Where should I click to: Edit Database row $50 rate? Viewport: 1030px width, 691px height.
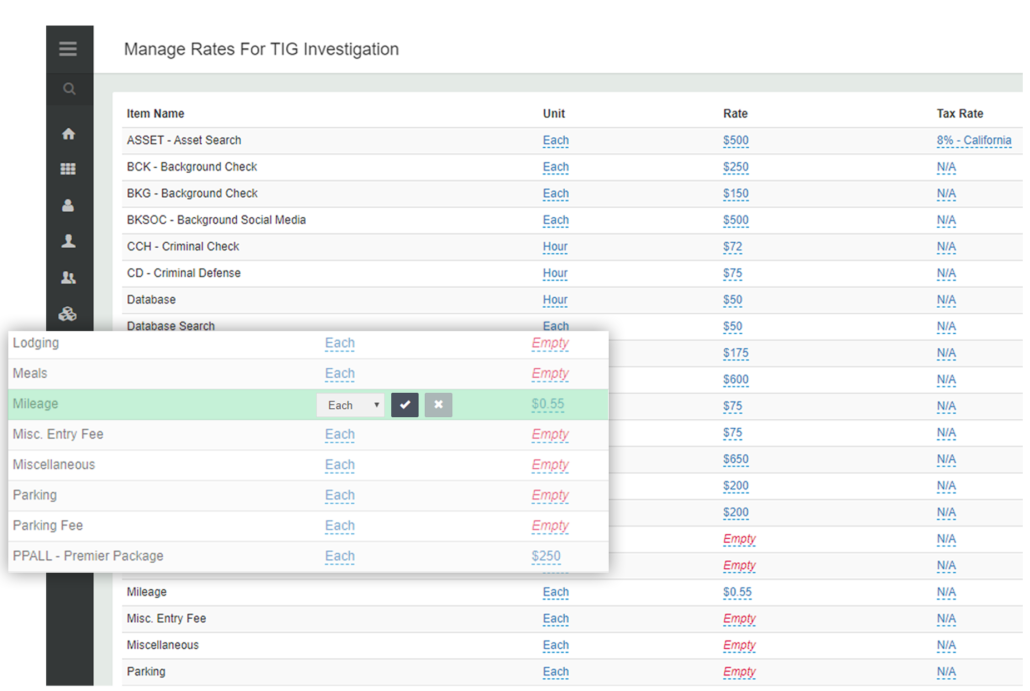click(x=732, y=300)
